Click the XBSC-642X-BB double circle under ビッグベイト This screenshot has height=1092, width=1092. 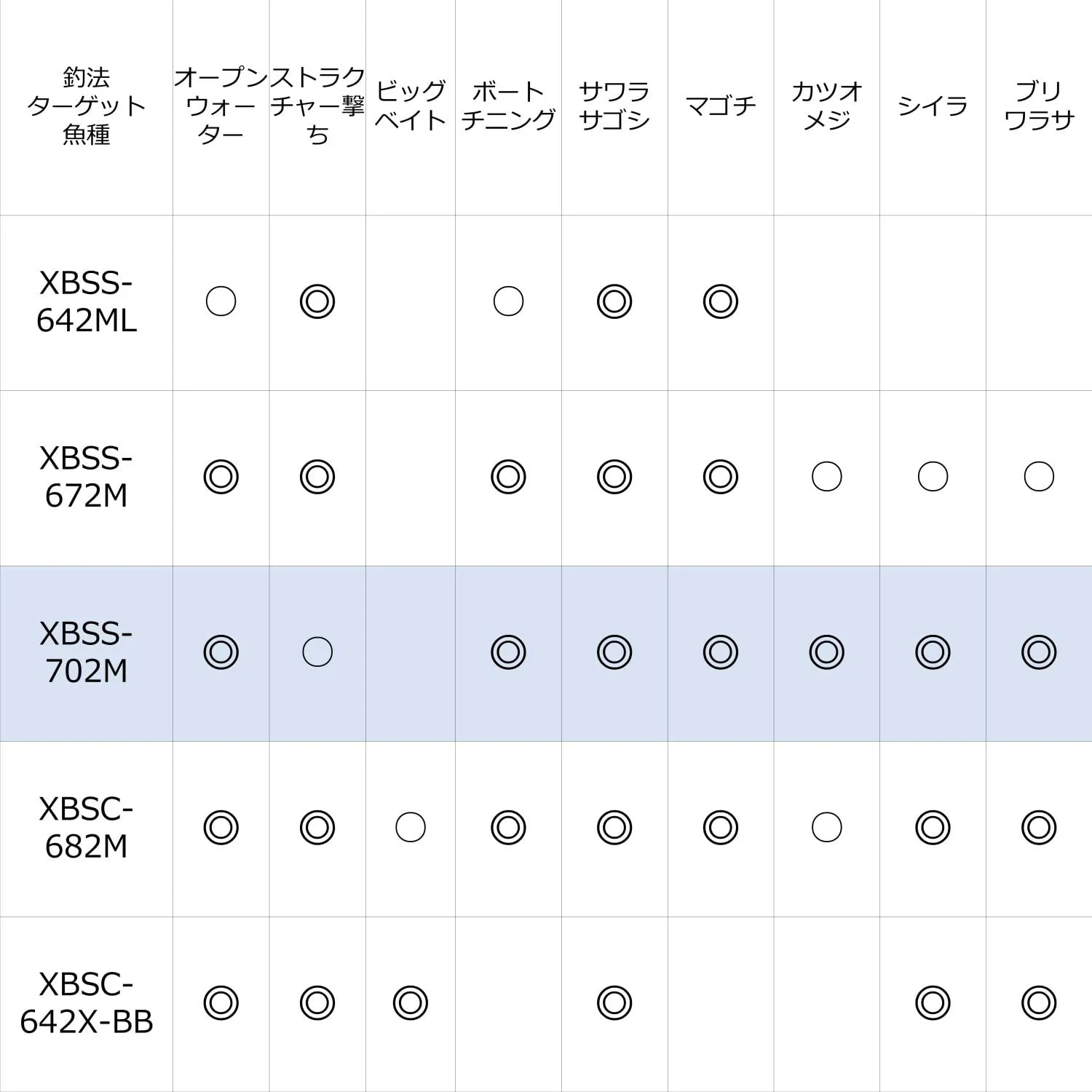tap(411, 1003)
